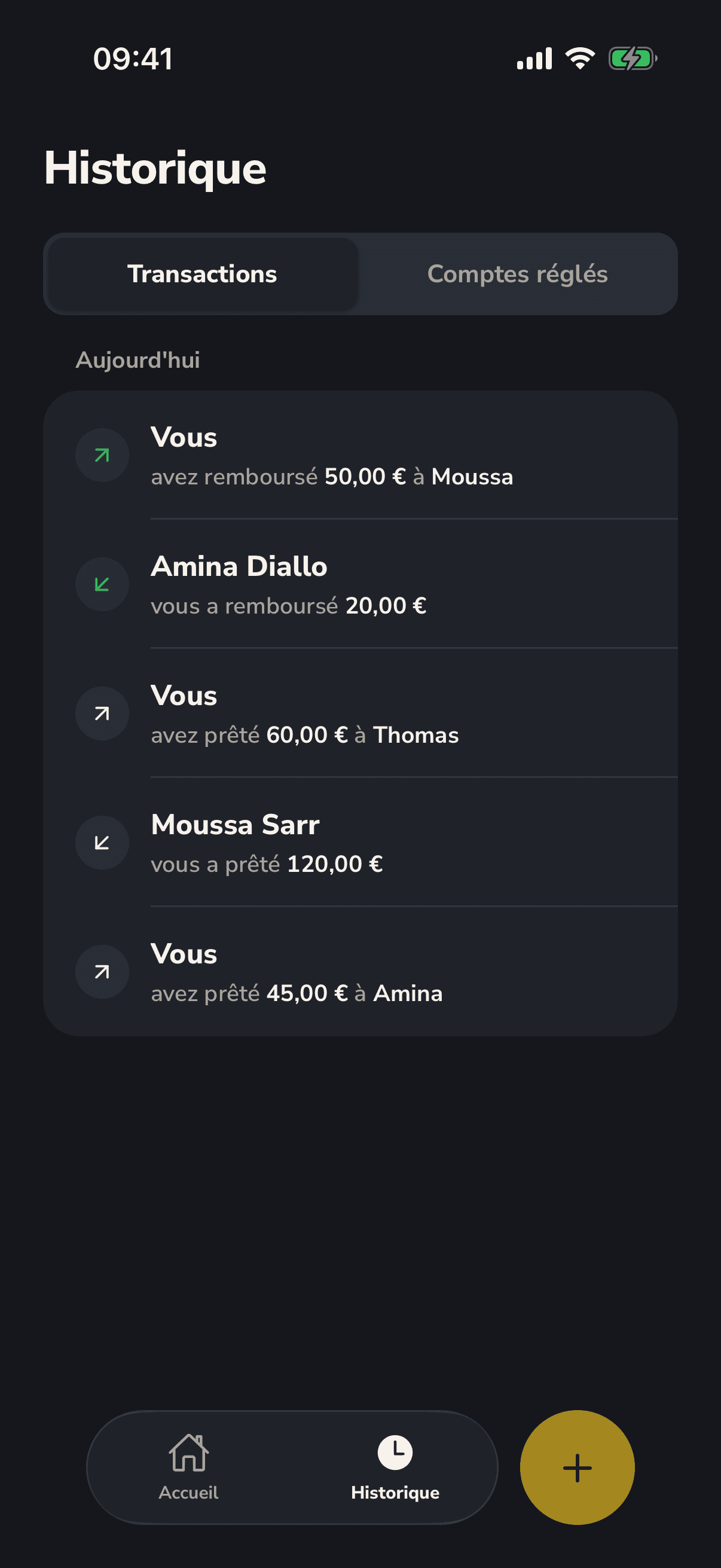
Task: Tap the battery charging indicator
Action: (633, 59)
